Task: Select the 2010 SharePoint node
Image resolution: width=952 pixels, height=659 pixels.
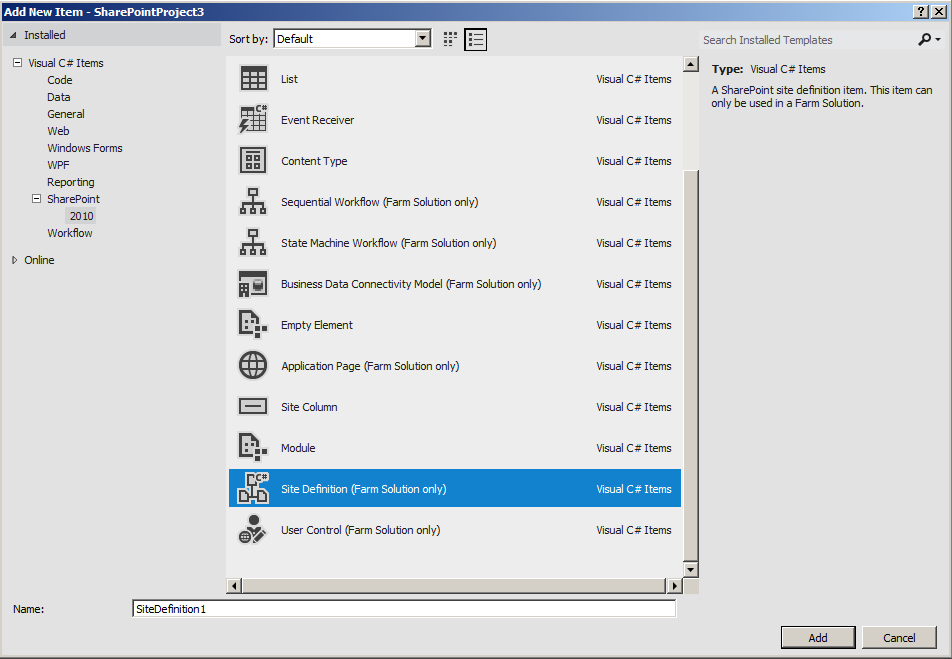Action: pyautogui.click(x=81, y=216)
